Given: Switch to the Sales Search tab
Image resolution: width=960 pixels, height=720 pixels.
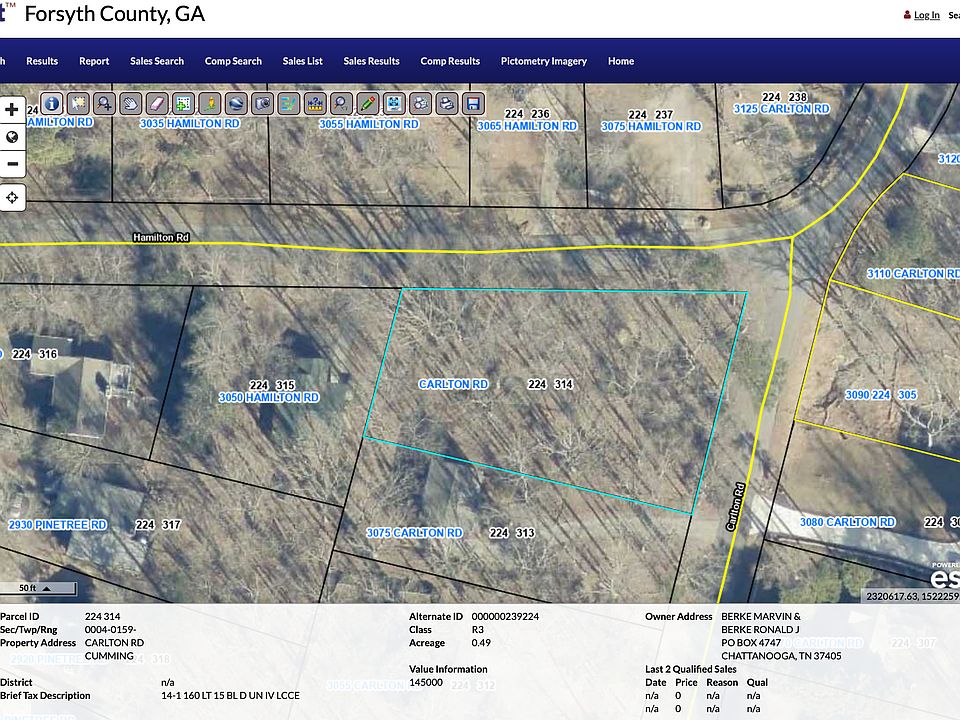Looking at the screenshot, I should [x=157, y=61].
